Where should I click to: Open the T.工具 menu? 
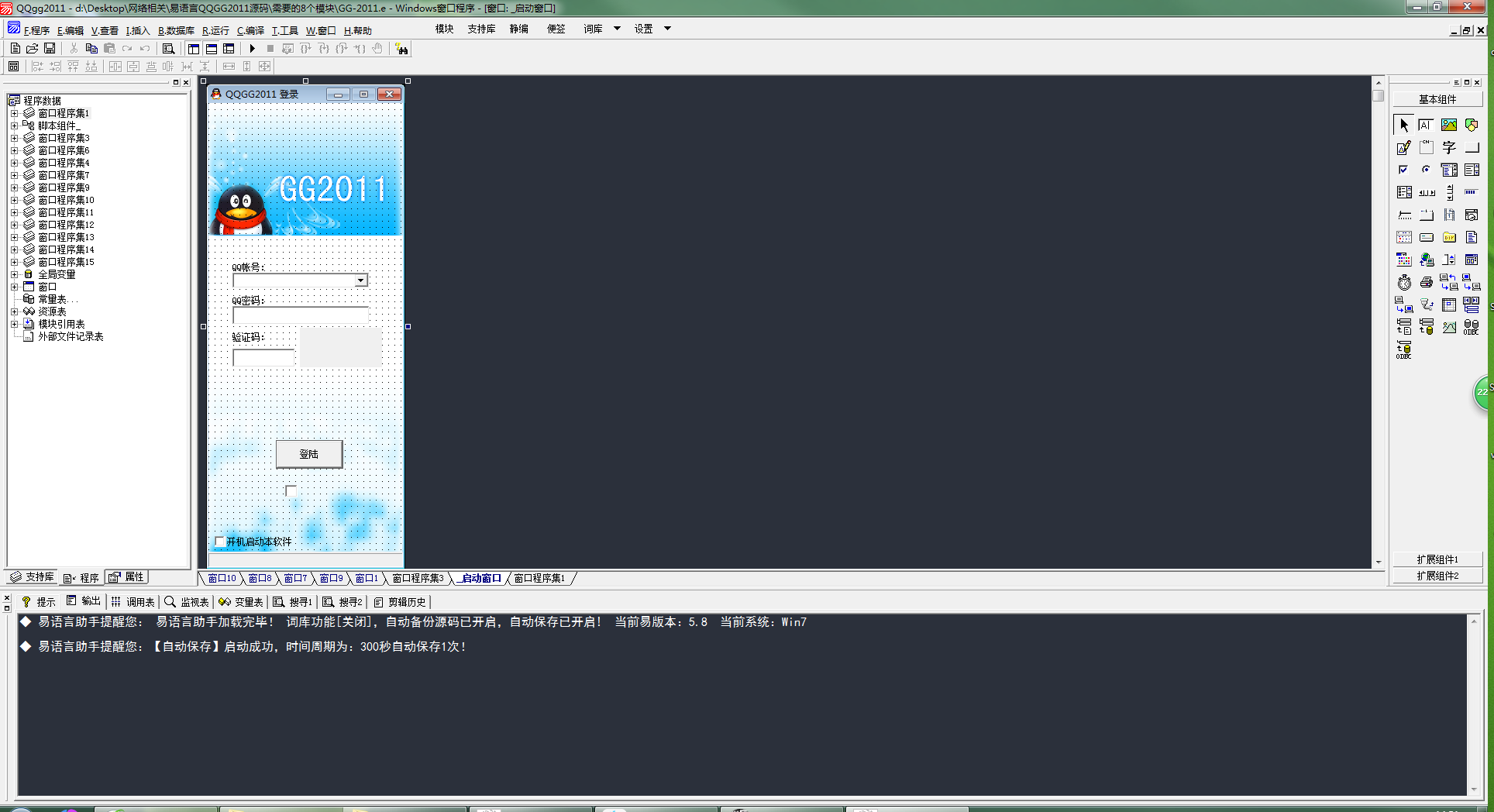pyautogui.click(x=284, y=31)
